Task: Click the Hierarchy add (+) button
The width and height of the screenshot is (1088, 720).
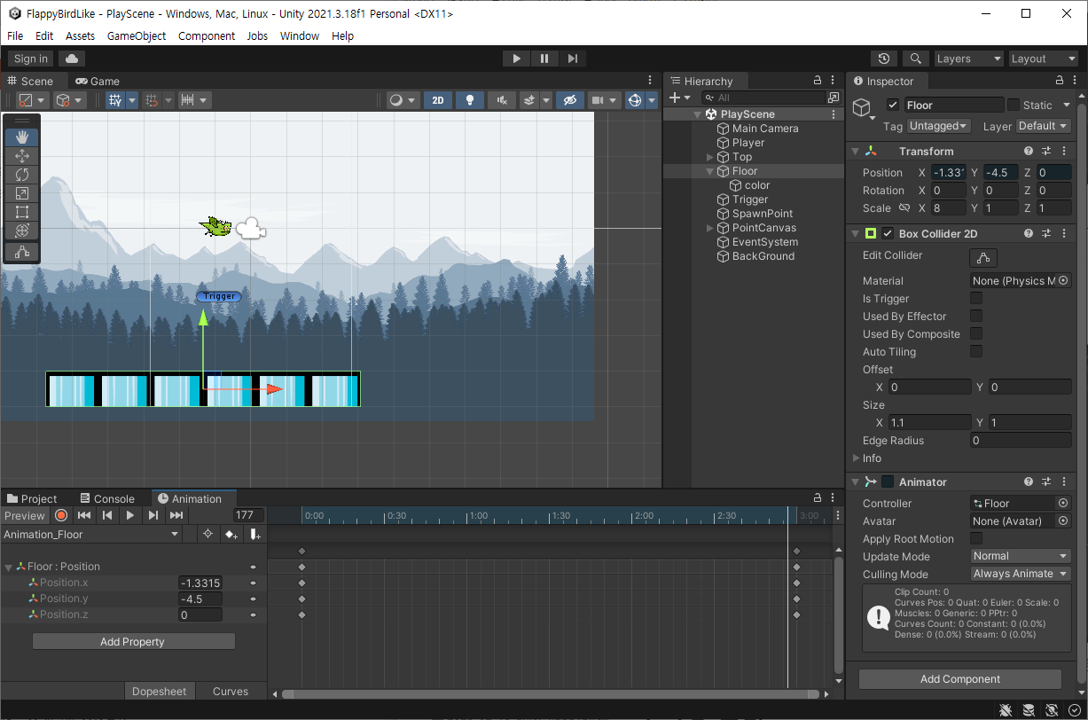Action: click(x=679, y=98)
